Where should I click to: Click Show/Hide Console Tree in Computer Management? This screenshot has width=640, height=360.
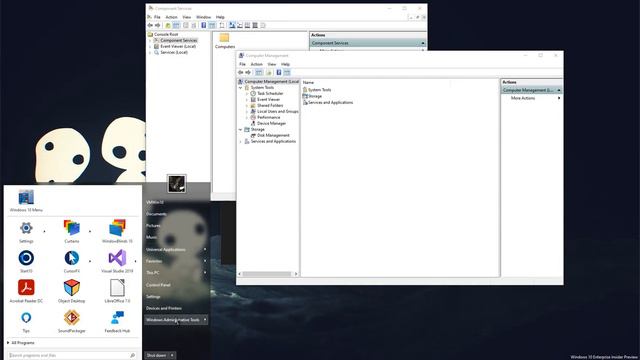[x=259, y=72]
